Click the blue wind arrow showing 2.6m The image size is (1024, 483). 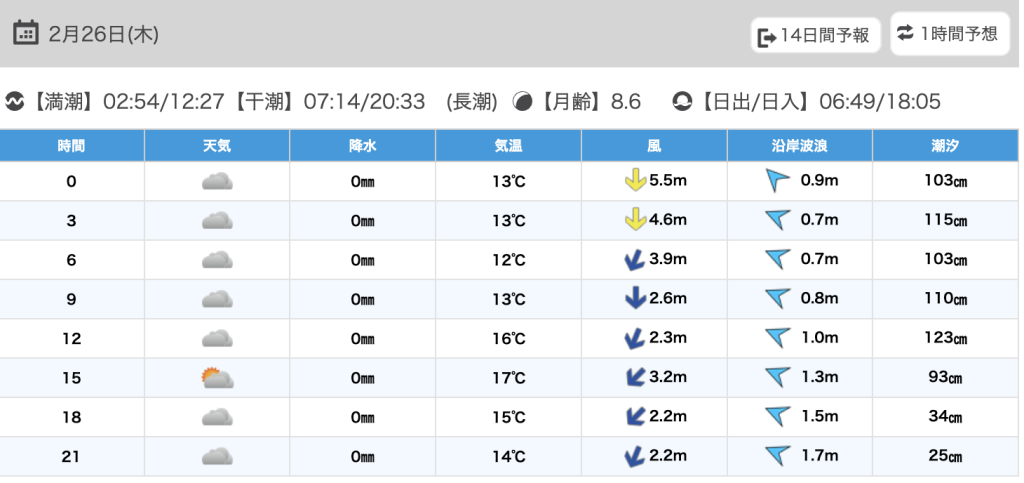pos(634,299)
